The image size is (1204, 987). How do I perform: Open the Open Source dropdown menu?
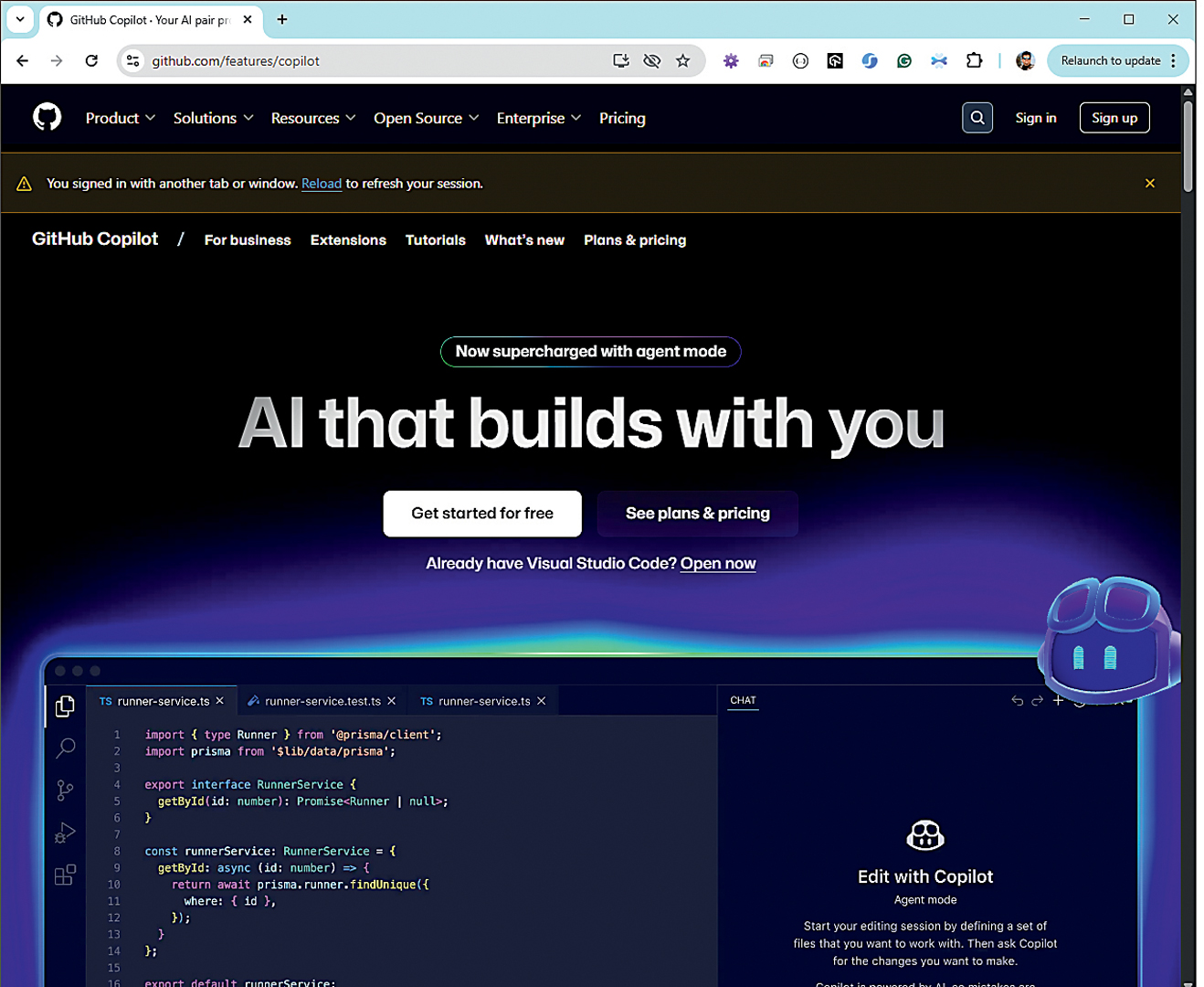click(426, 118)
